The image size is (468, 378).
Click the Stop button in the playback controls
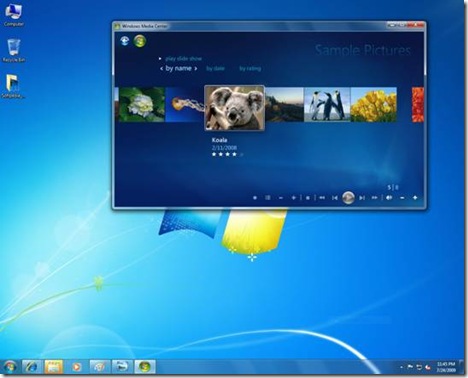(308, 198)
